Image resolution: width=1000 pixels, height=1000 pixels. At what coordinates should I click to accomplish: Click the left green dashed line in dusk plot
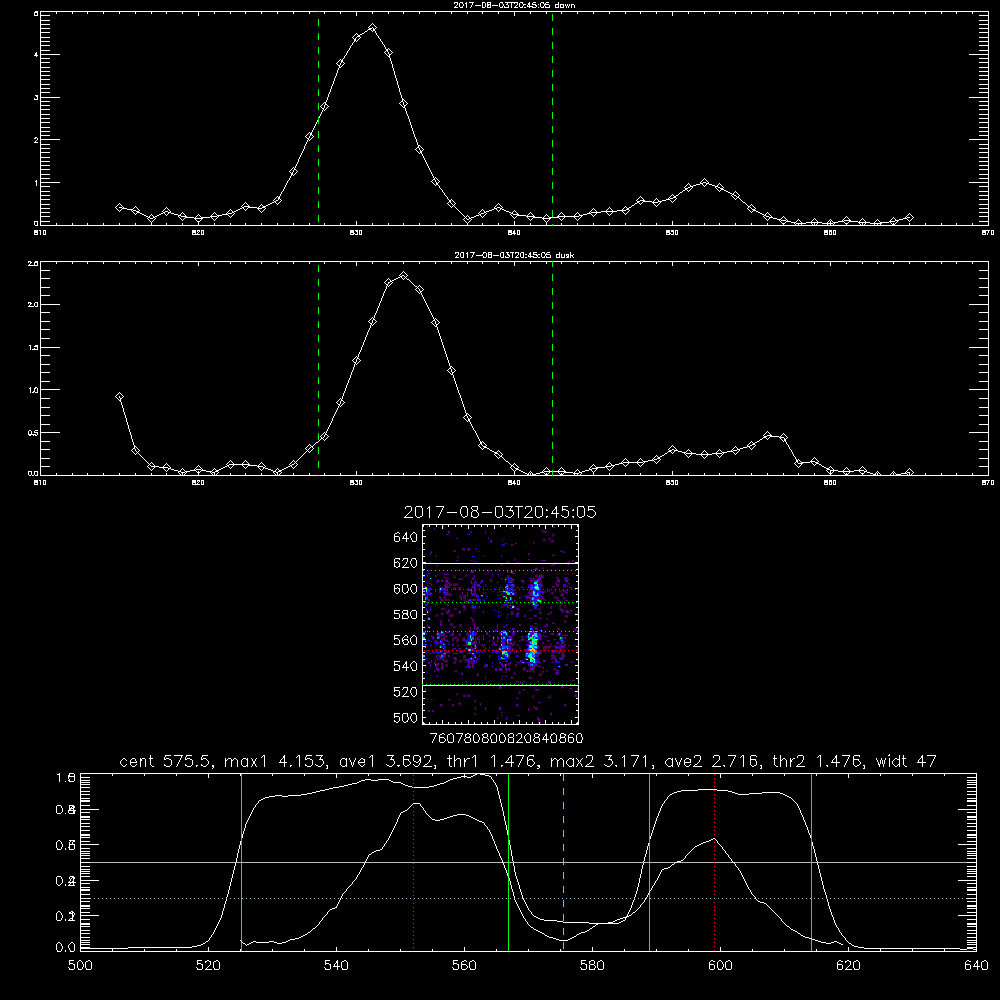pyautogui.click(x=318, y=368)
